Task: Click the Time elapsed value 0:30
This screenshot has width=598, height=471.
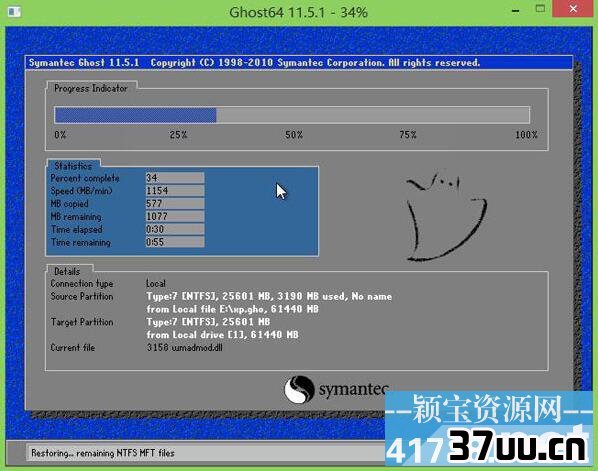Action: [175, 229]
